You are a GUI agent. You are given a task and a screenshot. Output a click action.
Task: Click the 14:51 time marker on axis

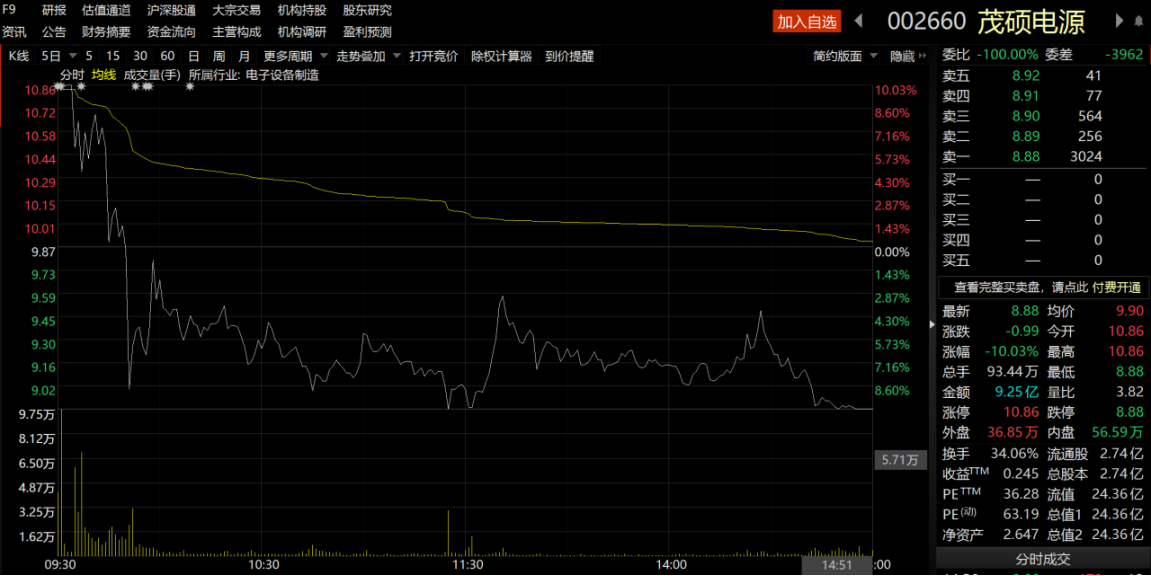[837, 565]
